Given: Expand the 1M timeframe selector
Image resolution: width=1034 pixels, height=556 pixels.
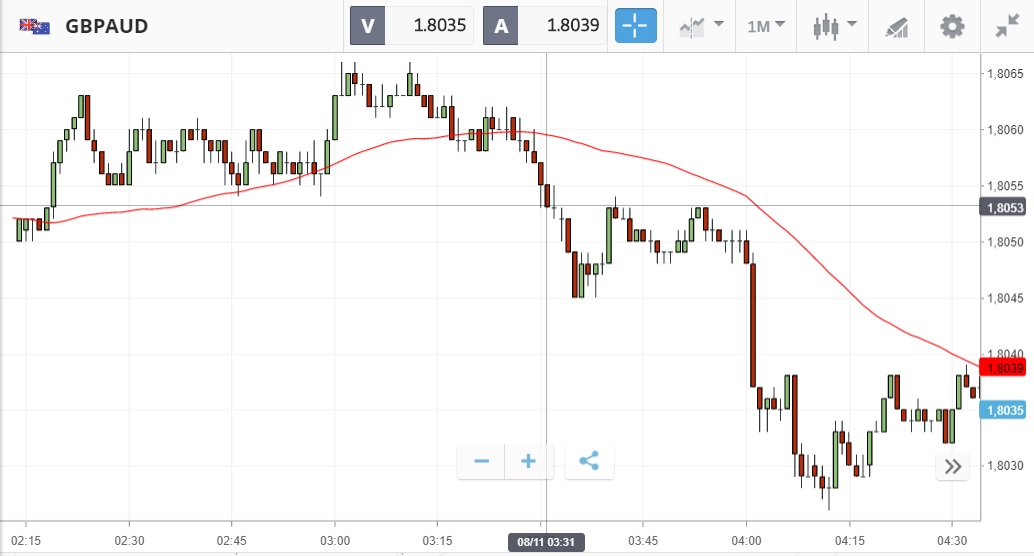Looking at the screenshot, I should pos(766,26).
